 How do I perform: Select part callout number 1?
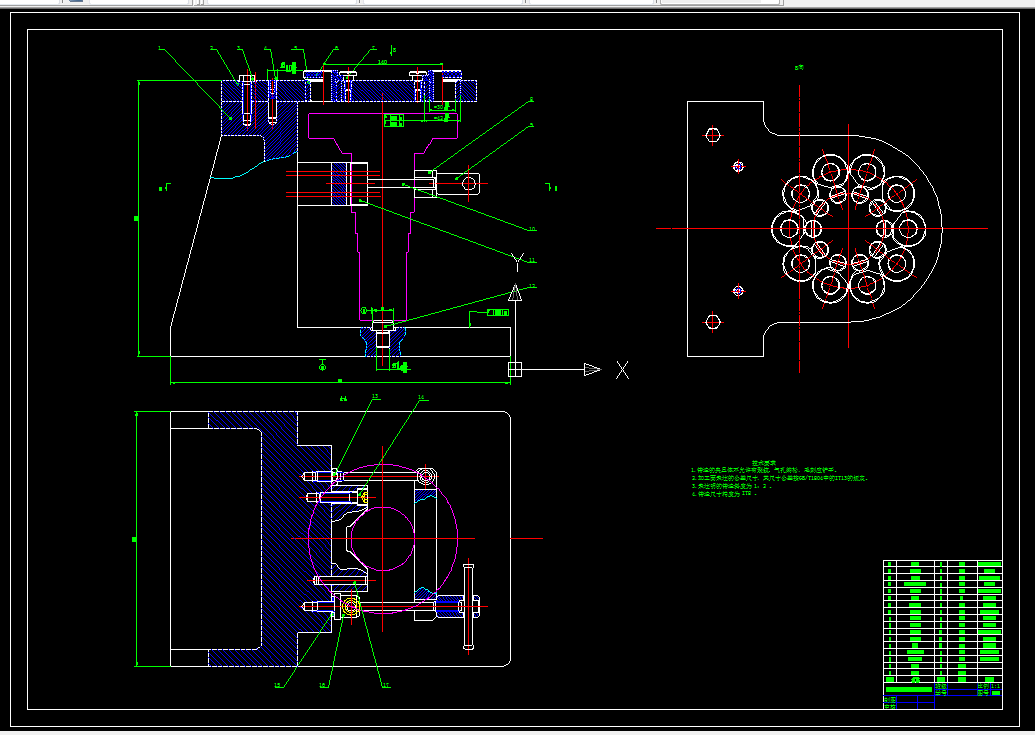[x=160, y=48]
